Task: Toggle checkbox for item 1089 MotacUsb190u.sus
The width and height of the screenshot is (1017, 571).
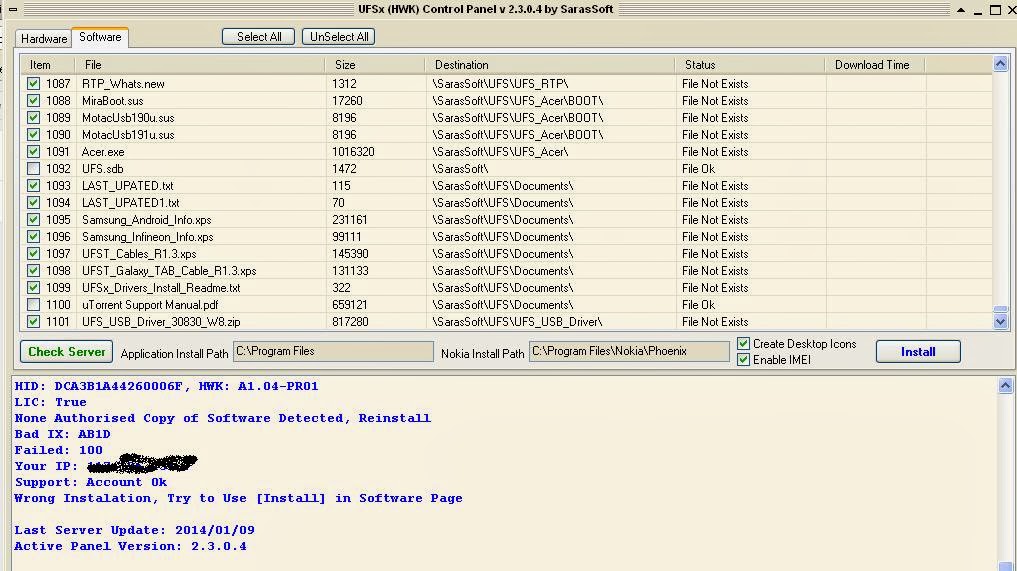Action: 33,117
